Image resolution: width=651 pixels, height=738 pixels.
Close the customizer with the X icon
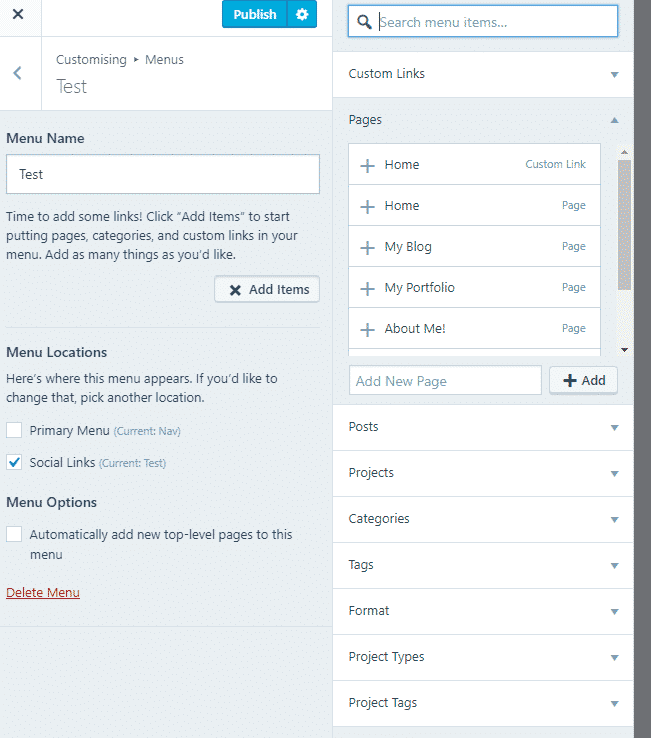(18, 14)
